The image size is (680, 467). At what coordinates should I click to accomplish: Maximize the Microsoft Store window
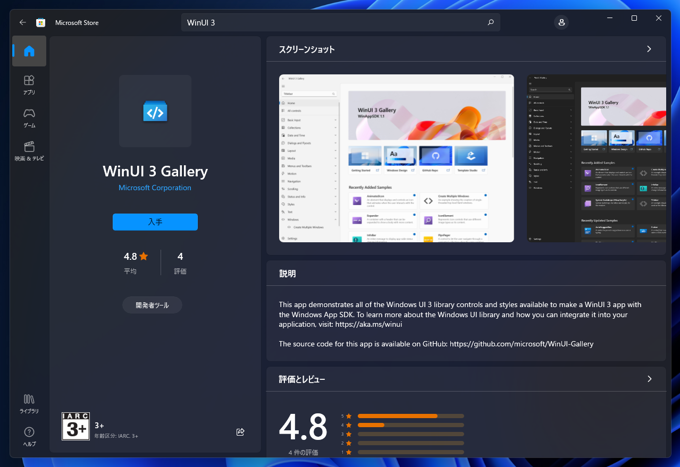(634, 18)
